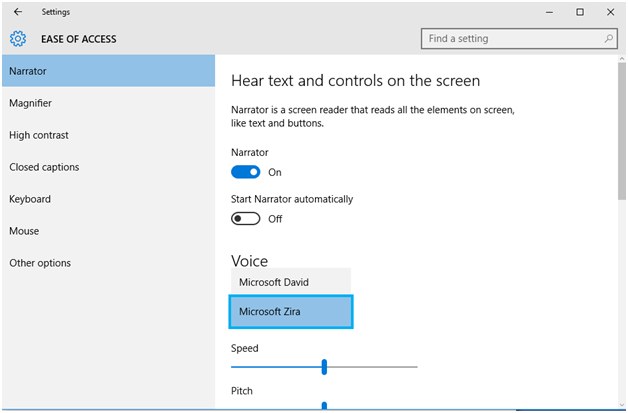
Task: Click the back arrow icon
Action: pyautogui.click(x=18, y=12)
